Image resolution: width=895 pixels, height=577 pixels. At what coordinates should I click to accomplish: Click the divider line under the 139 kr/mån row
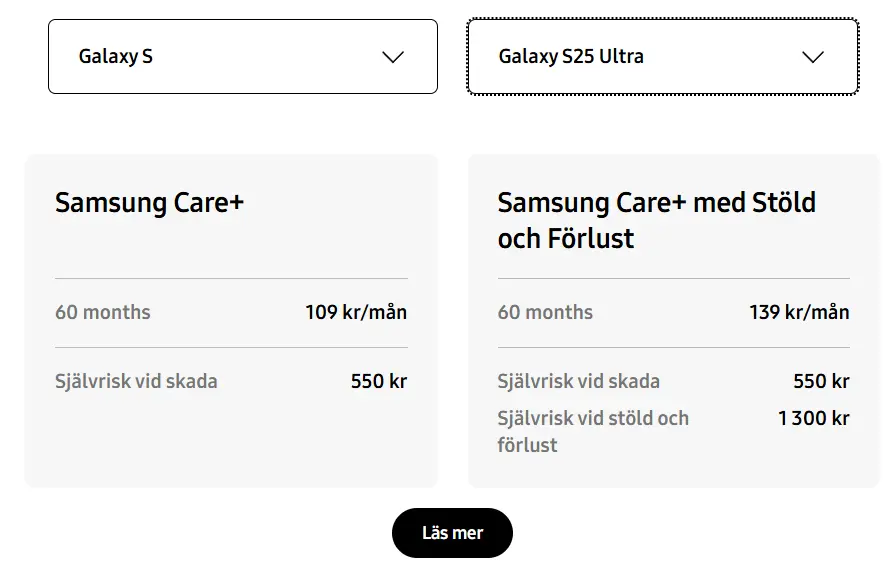tap(673, 348)
